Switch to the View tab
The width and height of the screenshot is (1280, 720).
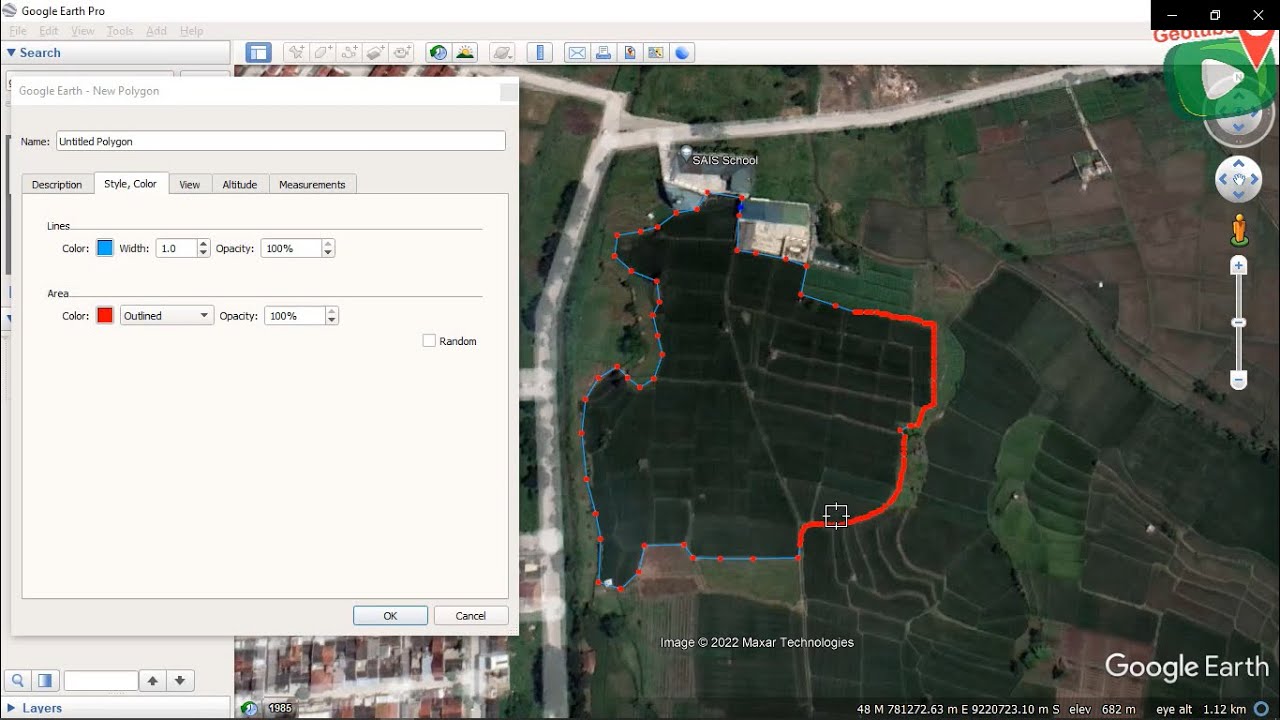(190, 184)
